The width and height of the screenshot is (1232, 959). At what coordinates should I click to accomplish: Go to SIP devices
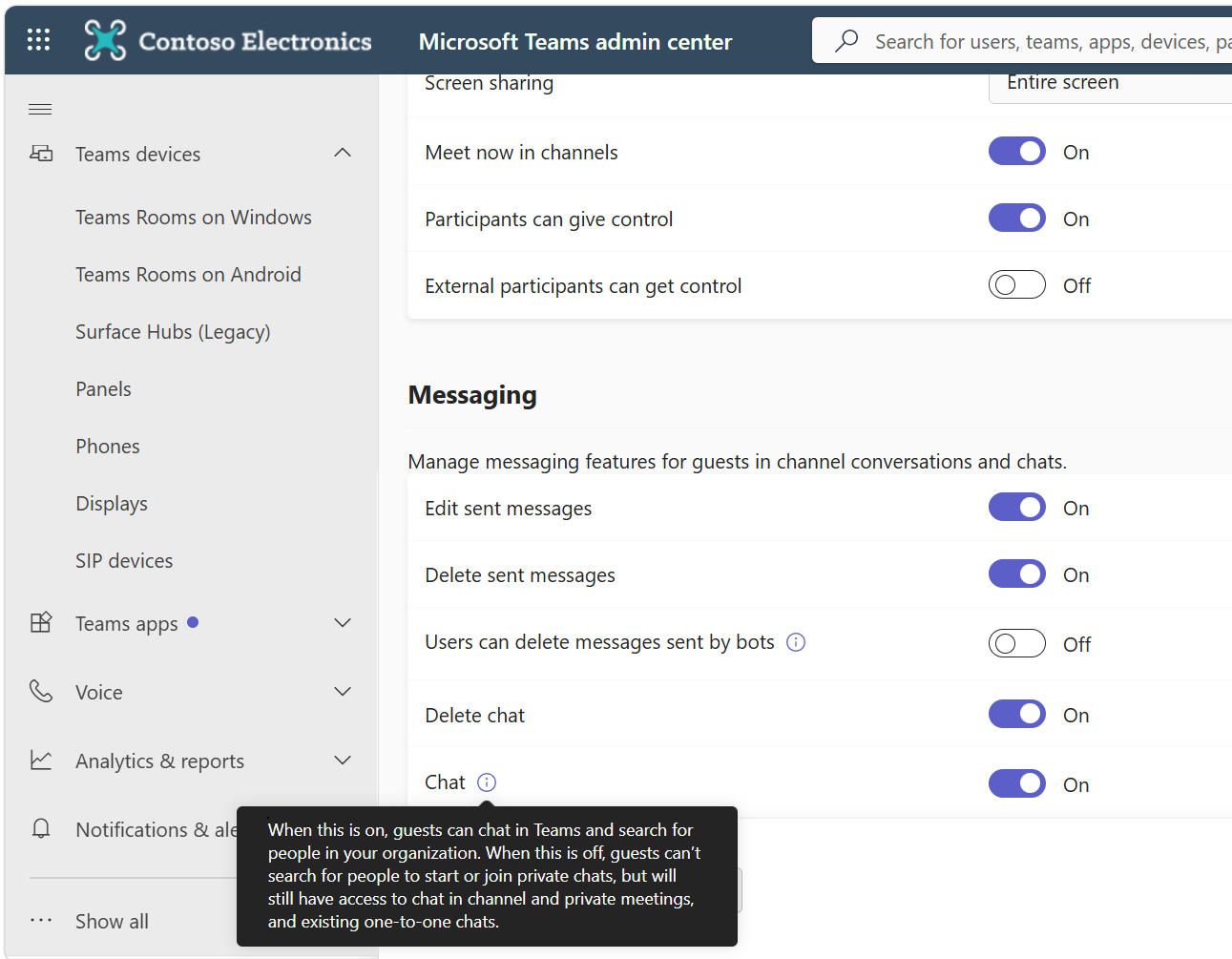[124, 561]
